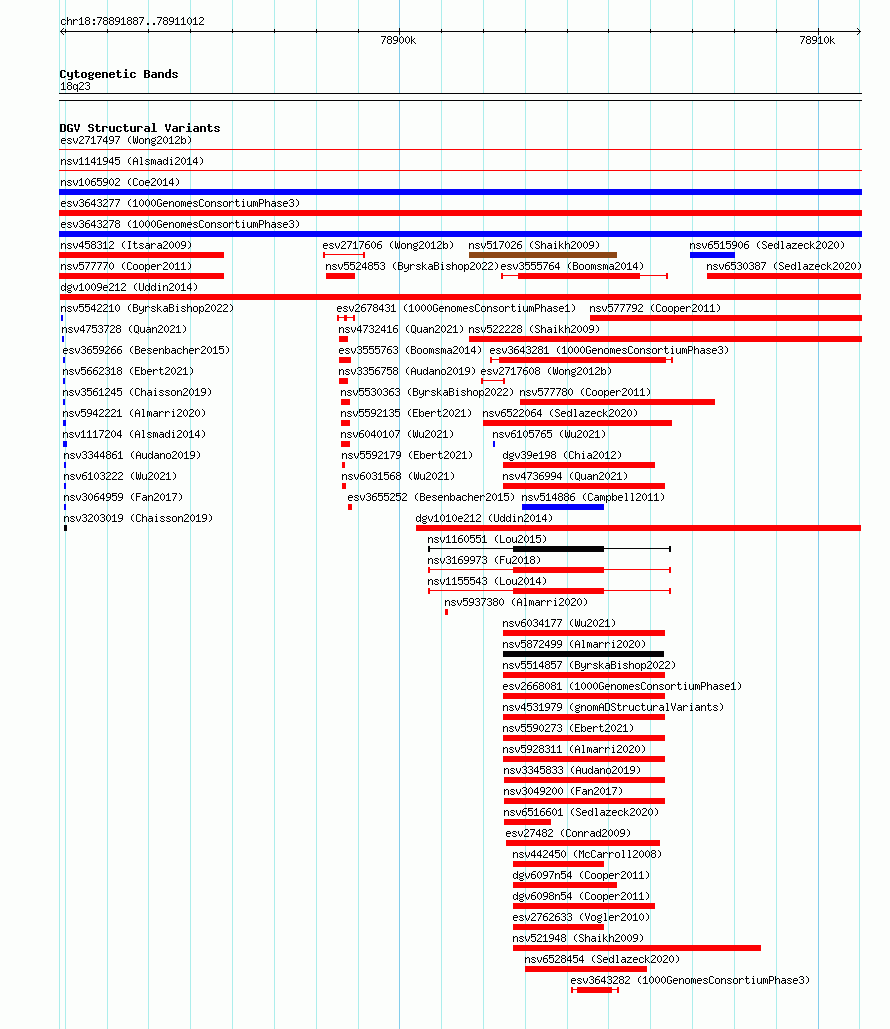
Task: Click the esv3659266 (Besenbacher2015) label
Action: click(x=146, y=350)
